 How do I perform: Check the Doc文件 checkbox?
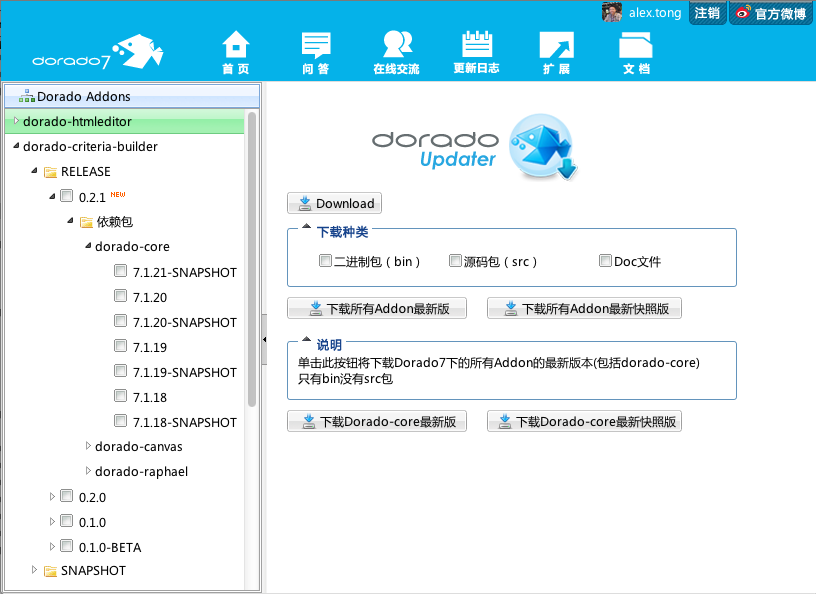tap(605, 261)
